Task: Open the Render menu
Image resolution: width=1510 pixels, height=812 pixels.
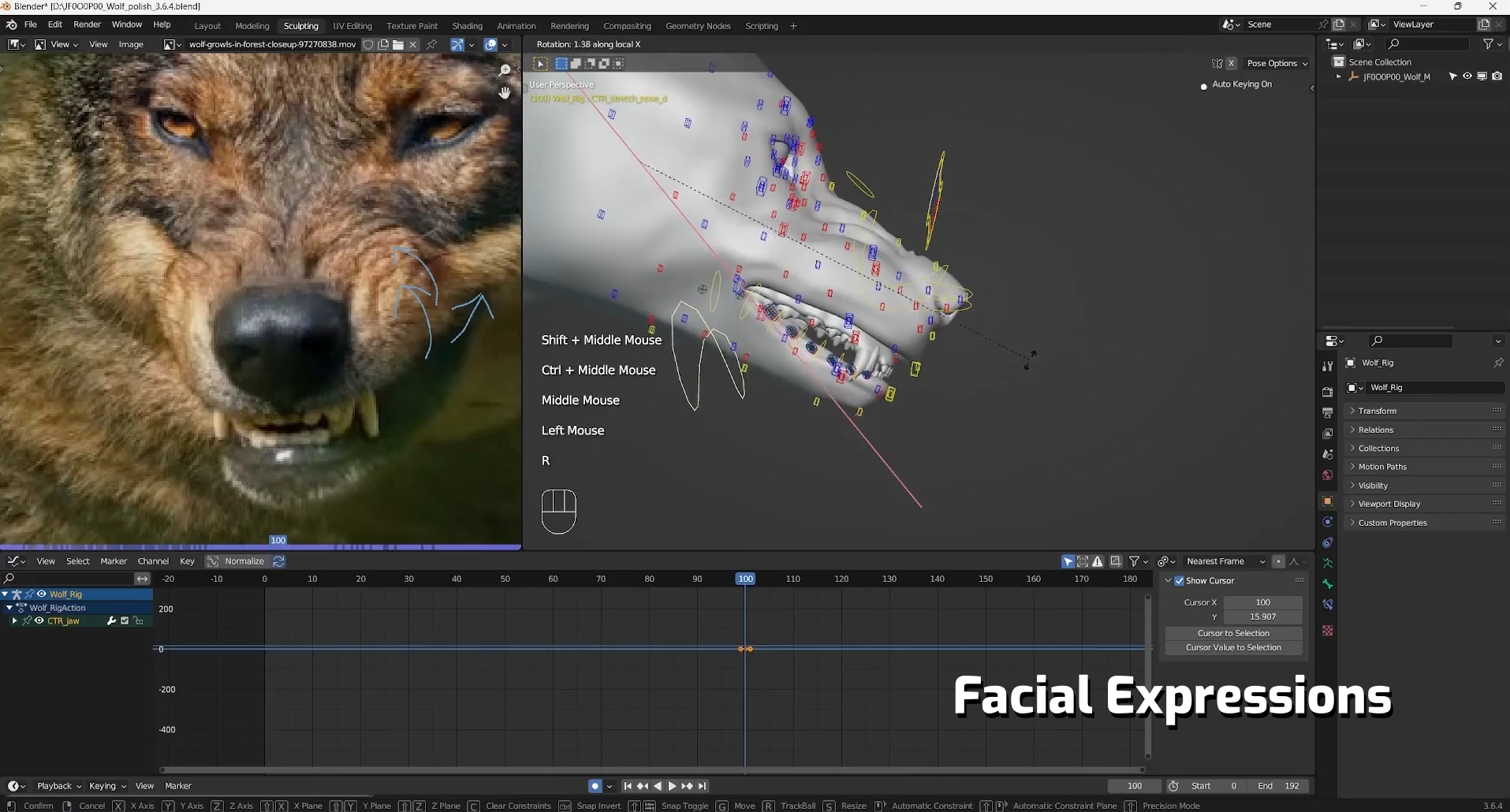Action: point(87,24)
